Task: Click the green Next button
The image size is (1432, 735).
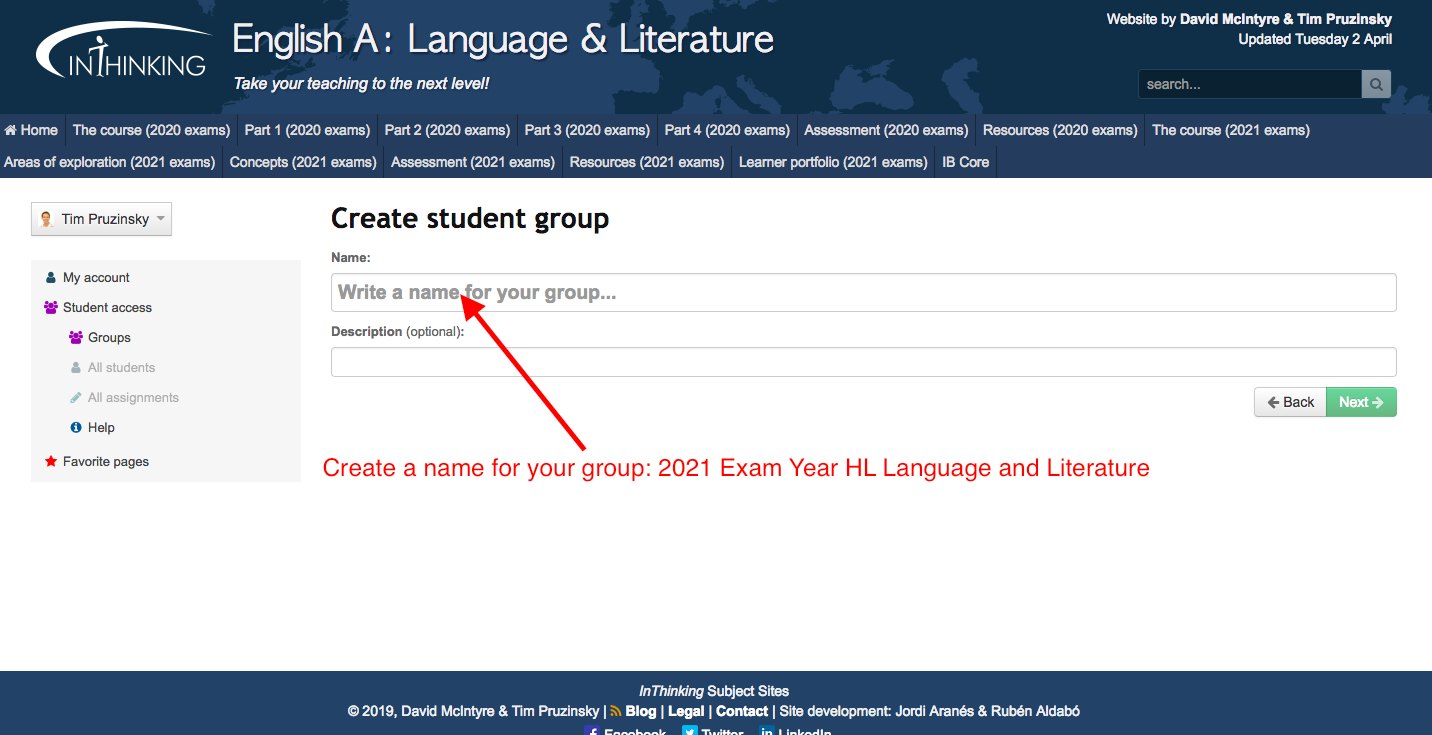Action: 1361,402
